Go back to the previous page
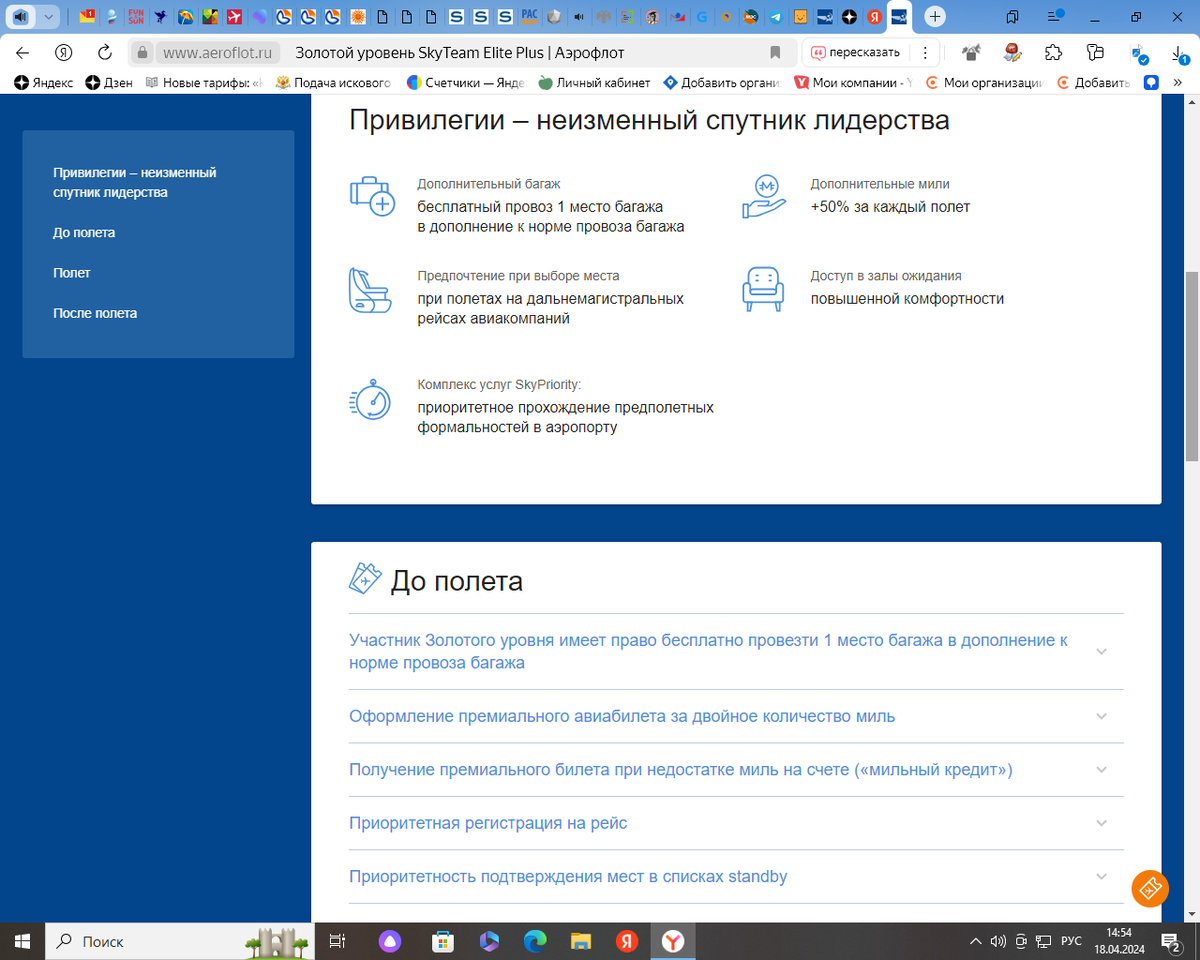 point(23,53)
